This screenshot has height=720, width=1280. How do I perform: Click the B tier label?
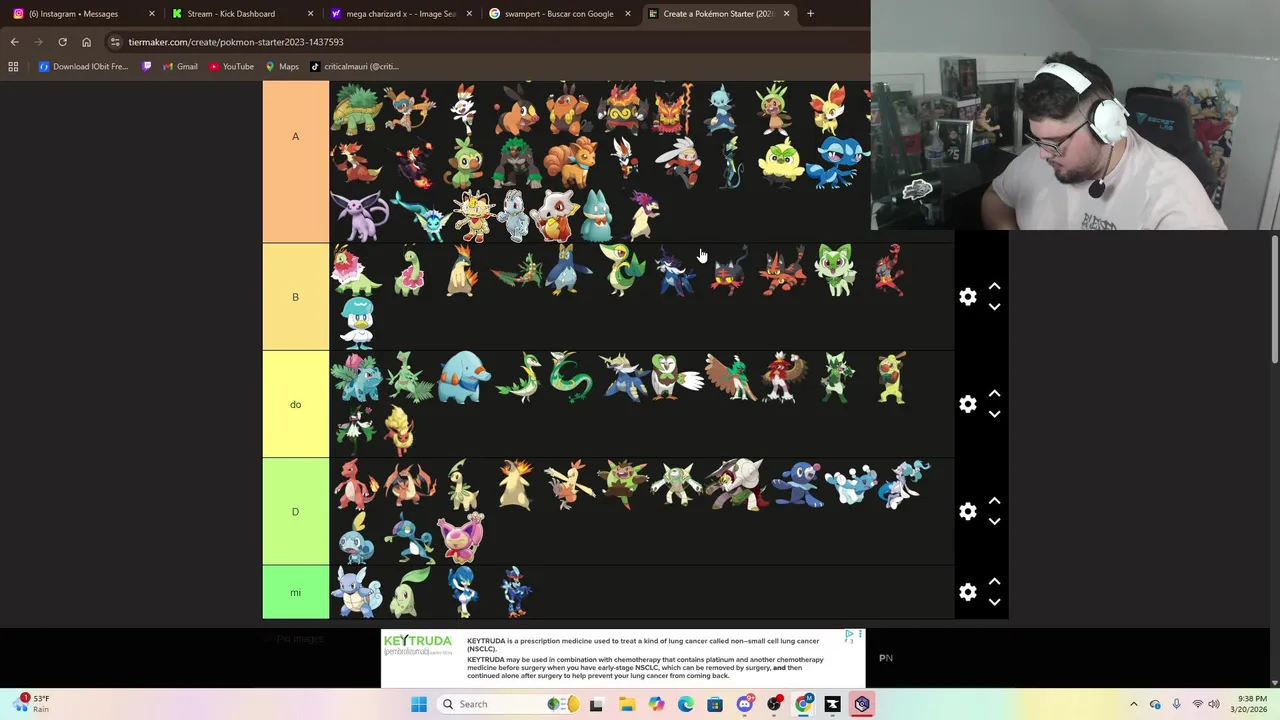pyautogui.click(x=295, y=297)
